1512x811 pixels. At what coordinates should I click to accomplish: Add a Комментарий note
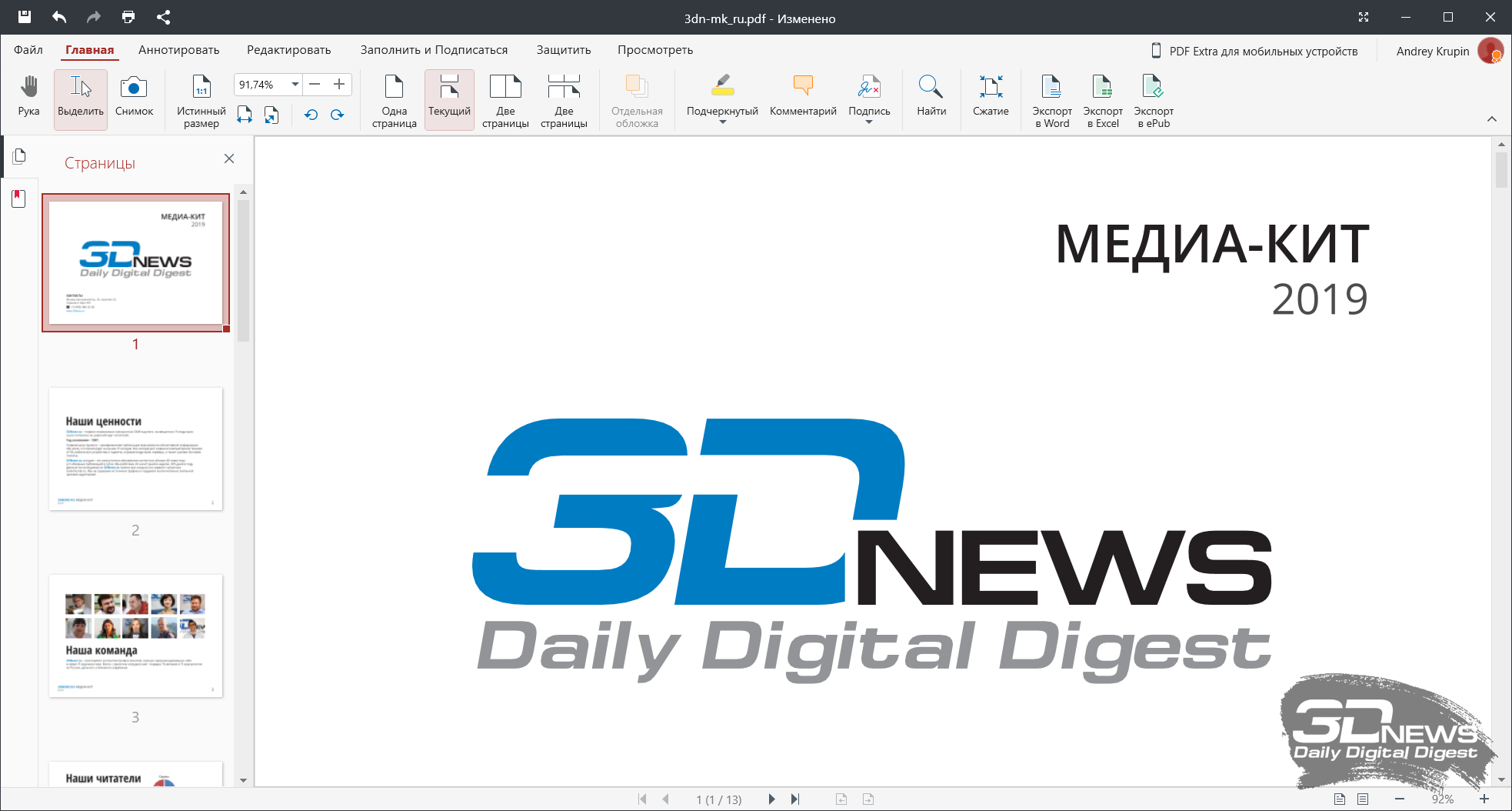click(x=803, y=98)
